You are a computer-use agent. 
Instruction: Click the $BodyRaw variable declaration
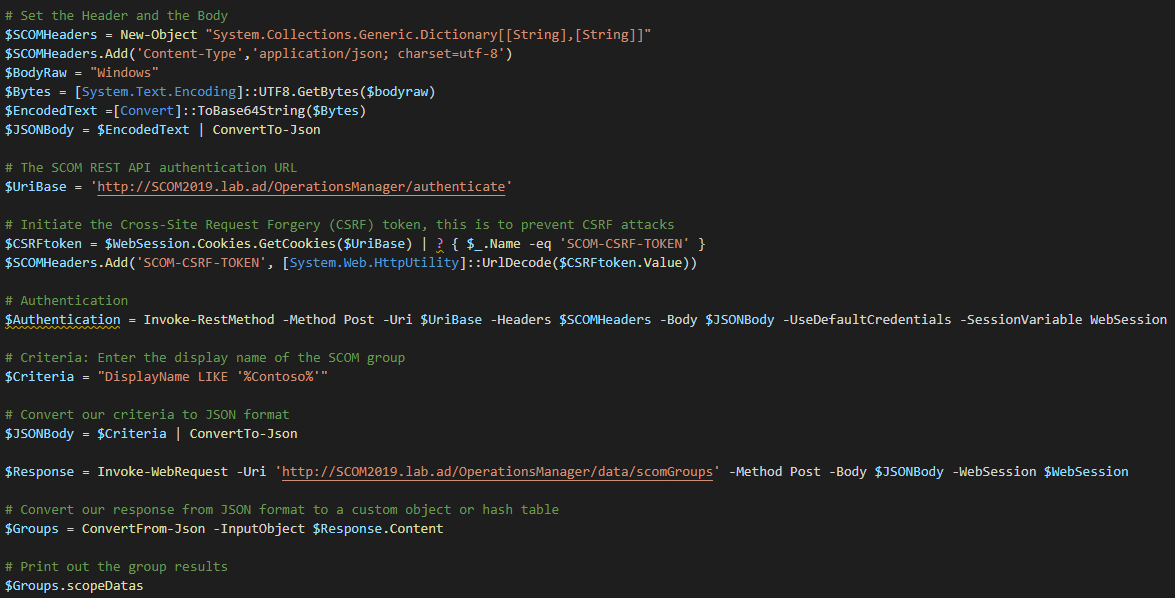36,73
